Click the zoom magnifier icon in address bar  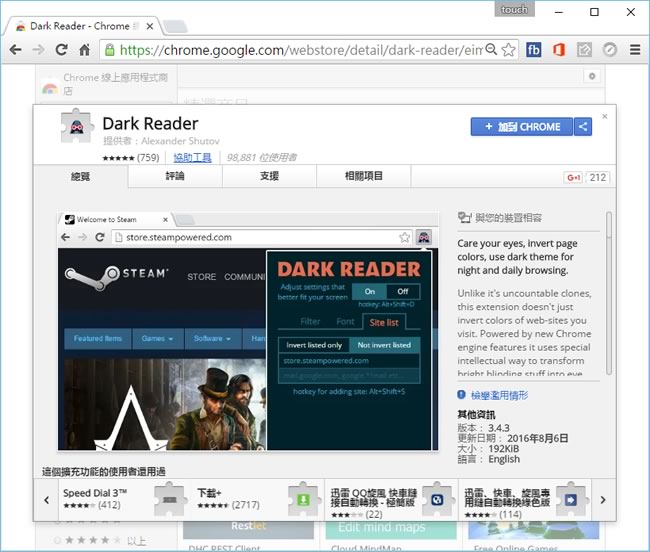coord(491,49)
